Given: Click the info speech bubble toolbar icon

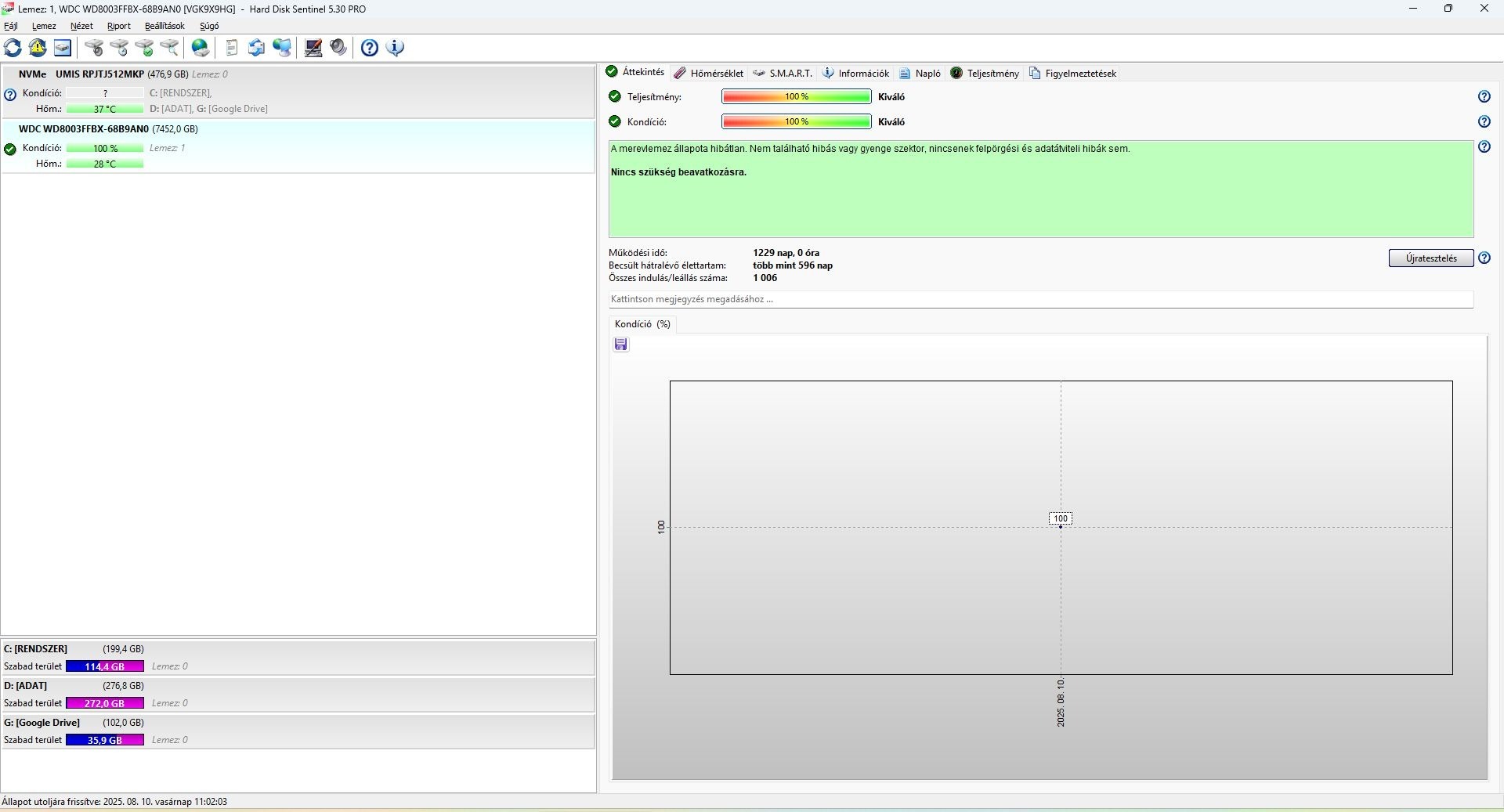Looking at the screenshot, I should (x=396, y=48).
